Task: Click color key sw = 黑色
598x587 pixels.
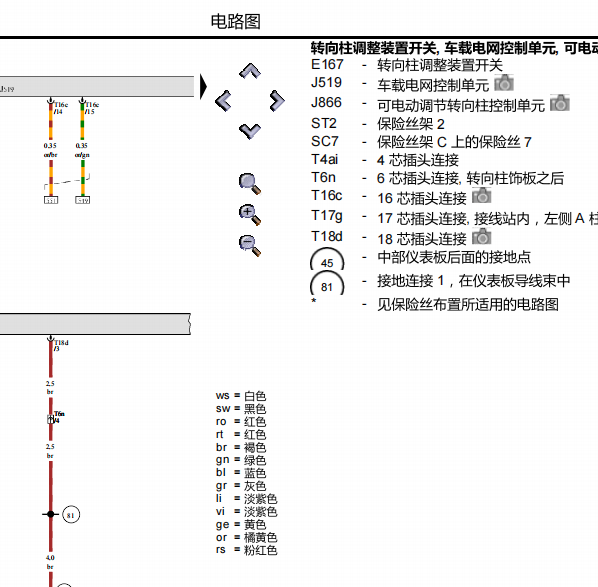Action: (x=241, y=409)
